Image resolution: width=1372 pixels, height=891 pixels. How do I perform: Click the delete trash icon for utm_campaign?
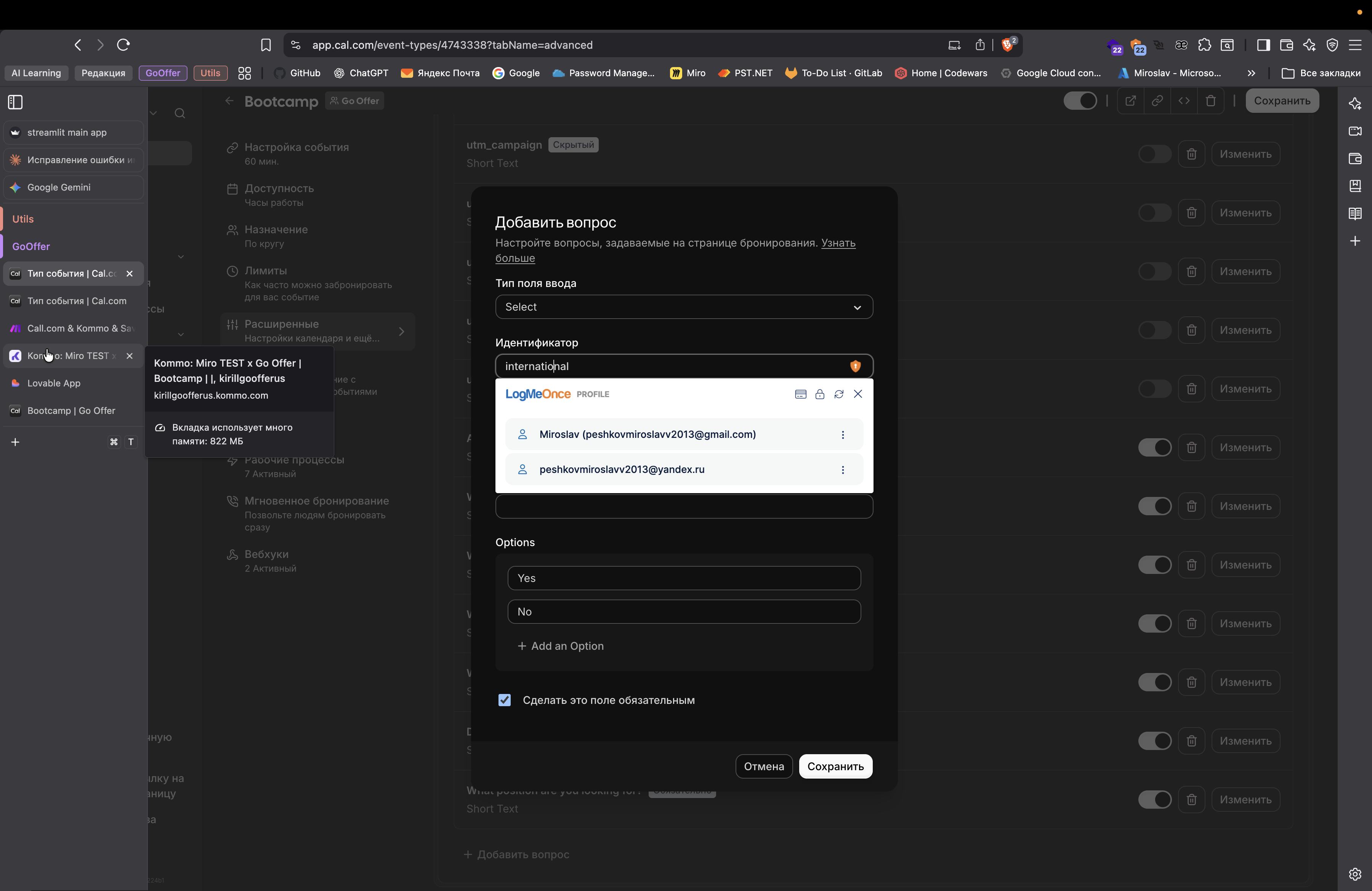[1192, 154]
